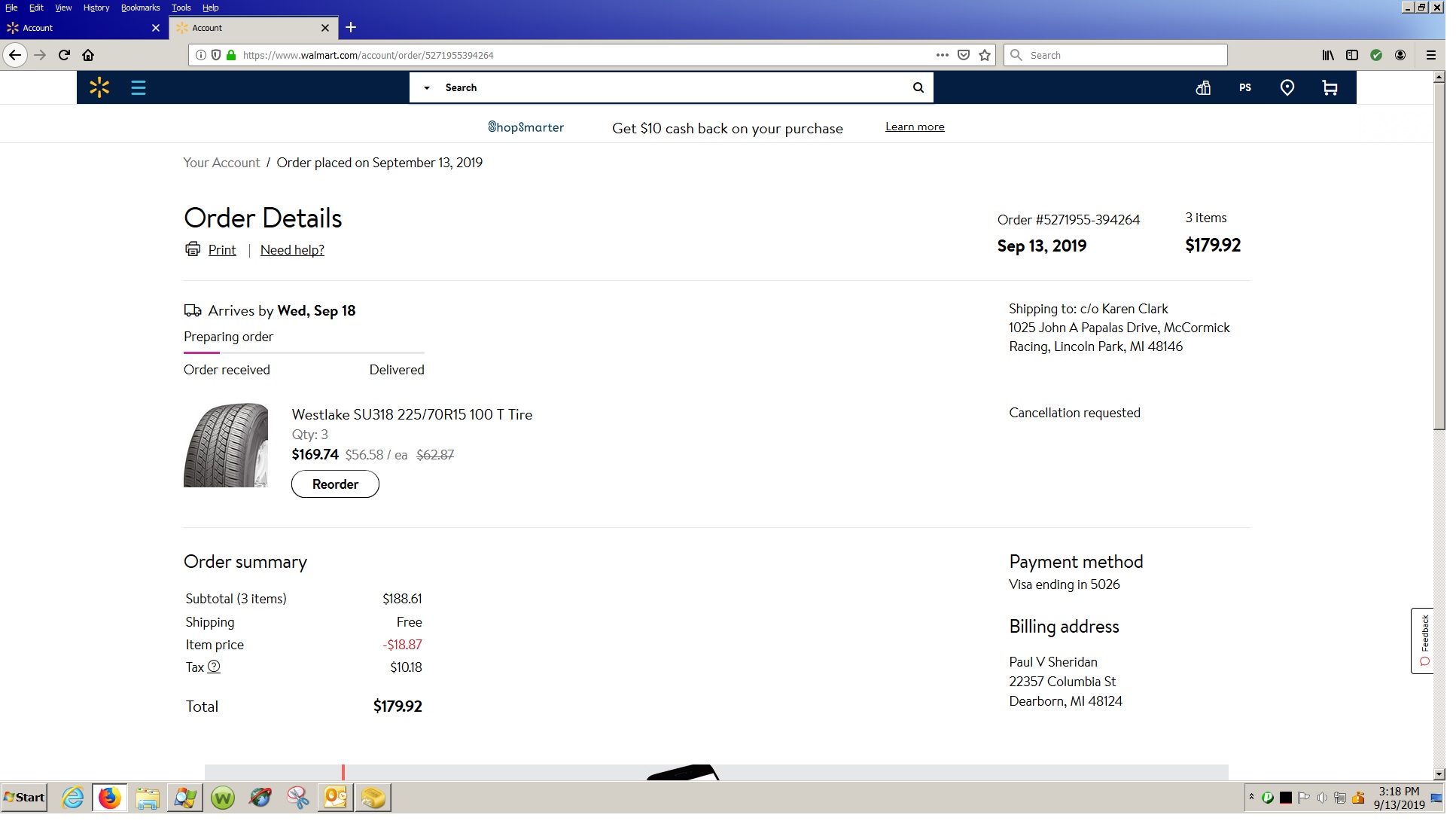The image size is (1456, 824).
Task: Open the History menu
Action: click(96, 8)
